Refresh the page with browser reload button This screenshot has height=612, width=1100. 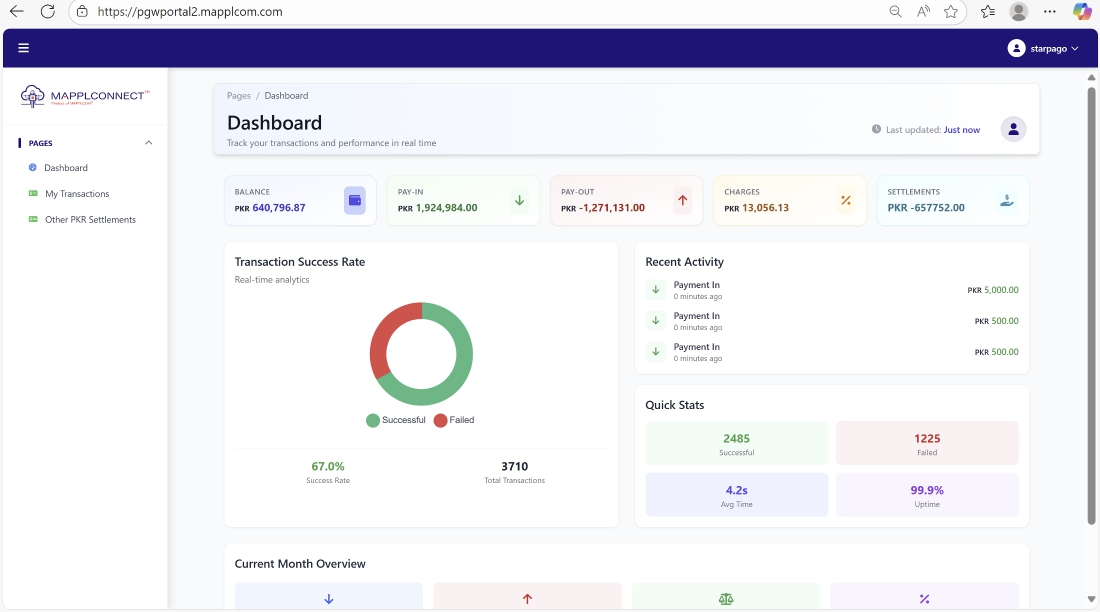click(x=47, y=12)
